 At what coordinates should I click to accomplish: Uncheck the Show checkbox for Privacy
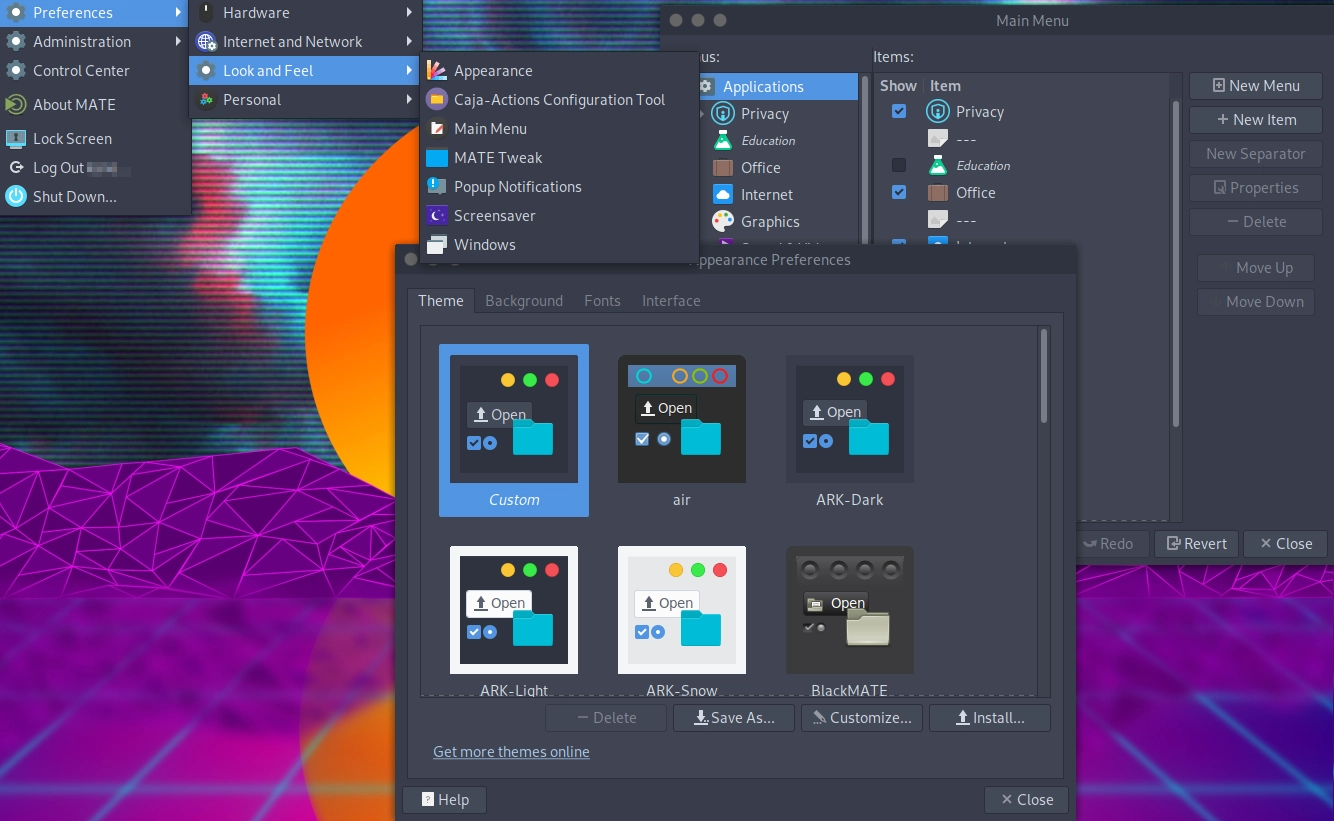click(x=899, y=111)
